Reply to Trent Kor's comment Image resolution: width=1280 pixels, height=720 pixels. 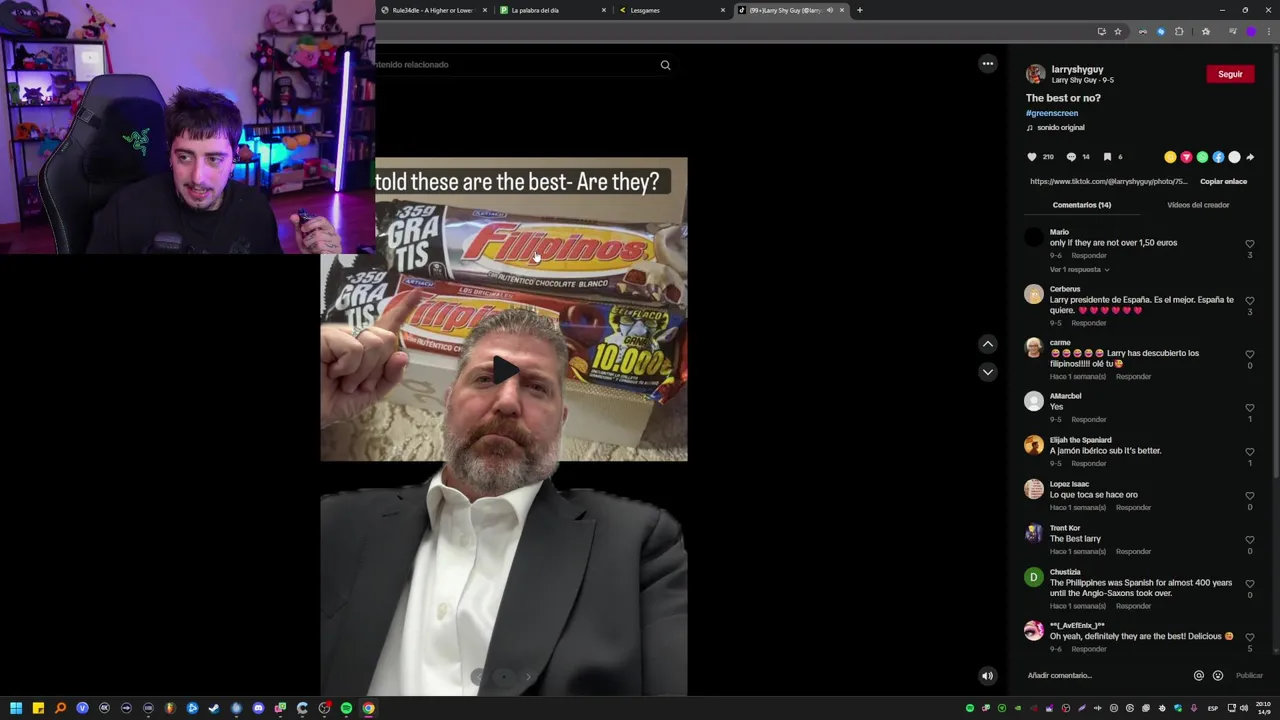[1133, 552]
